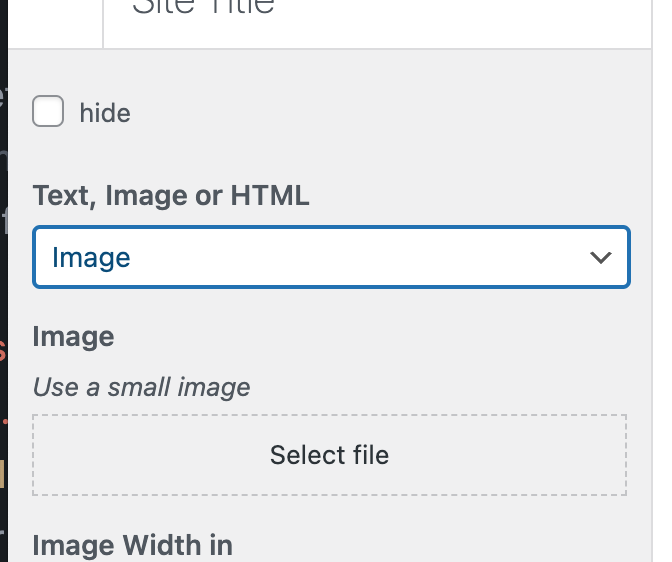Click the dashed upload area right edge
Image resolution: width=672 pixels, height=562 pixels.
coord(626,455)
